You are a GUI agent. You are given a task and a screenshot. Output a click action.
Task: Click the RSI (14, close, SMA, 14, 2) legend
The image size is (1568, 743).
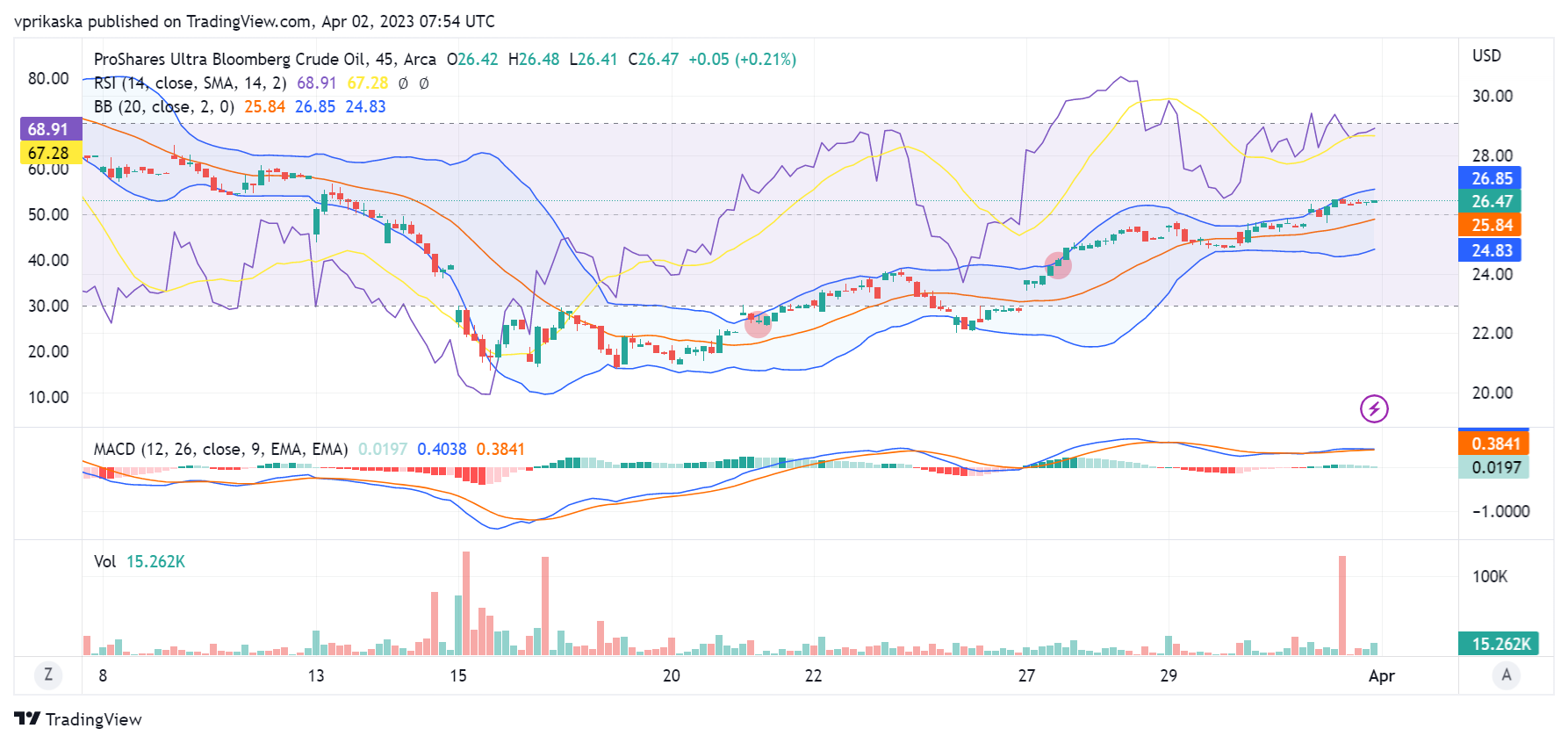tap(191, 83)
